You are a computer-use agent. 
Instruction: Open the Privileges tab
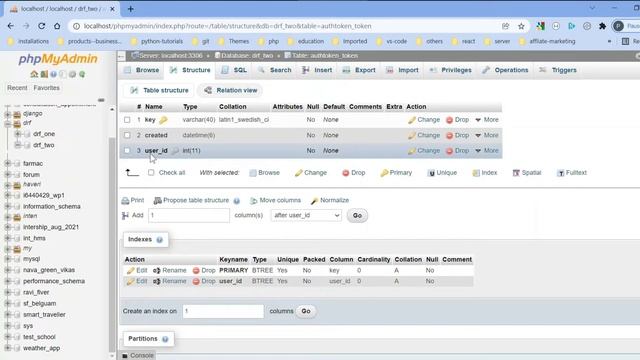click(451, 70)
